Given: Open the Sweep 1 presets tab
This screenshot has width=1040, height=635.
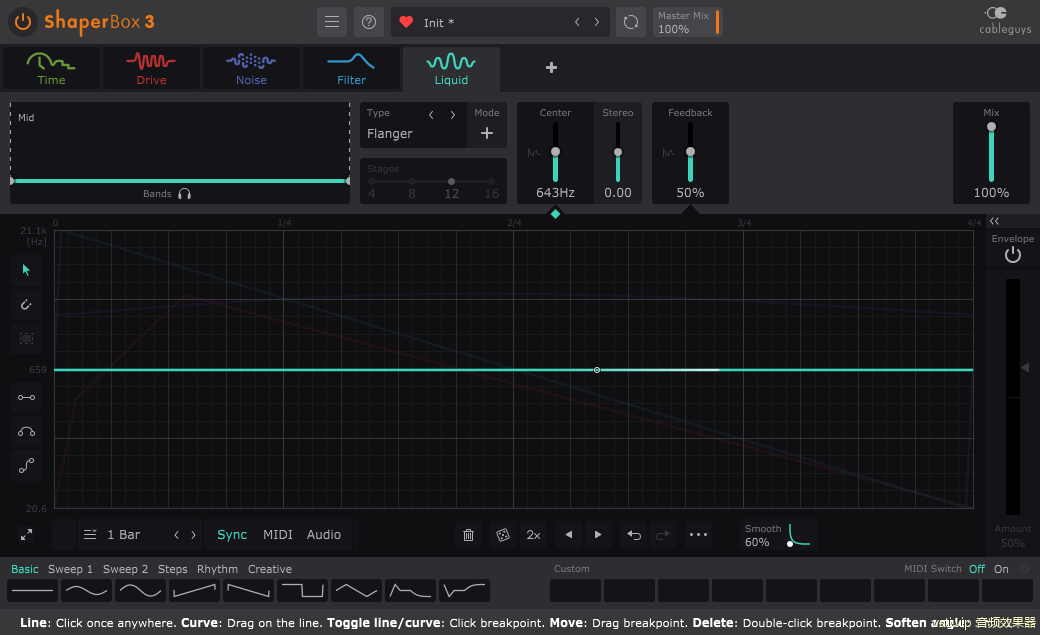Looking at the screenshot, I should 70,569.
